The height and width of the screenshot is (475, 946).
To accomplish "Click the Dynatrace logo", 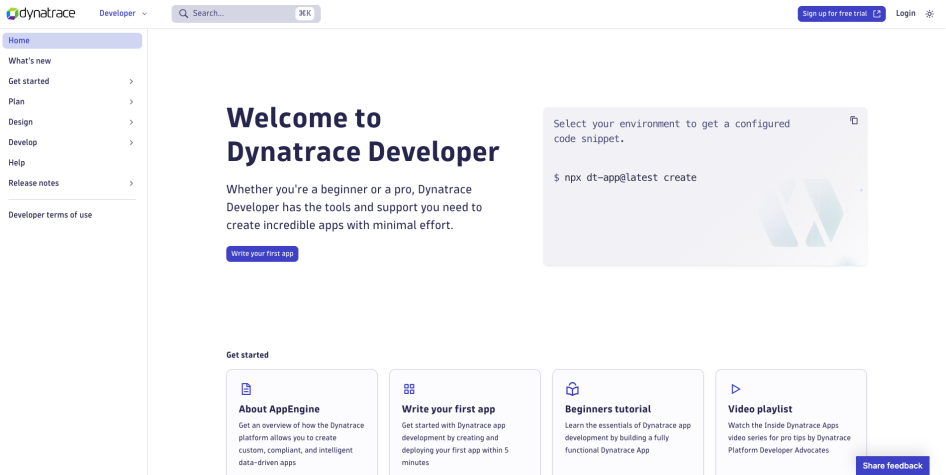I will coord(41,13).
